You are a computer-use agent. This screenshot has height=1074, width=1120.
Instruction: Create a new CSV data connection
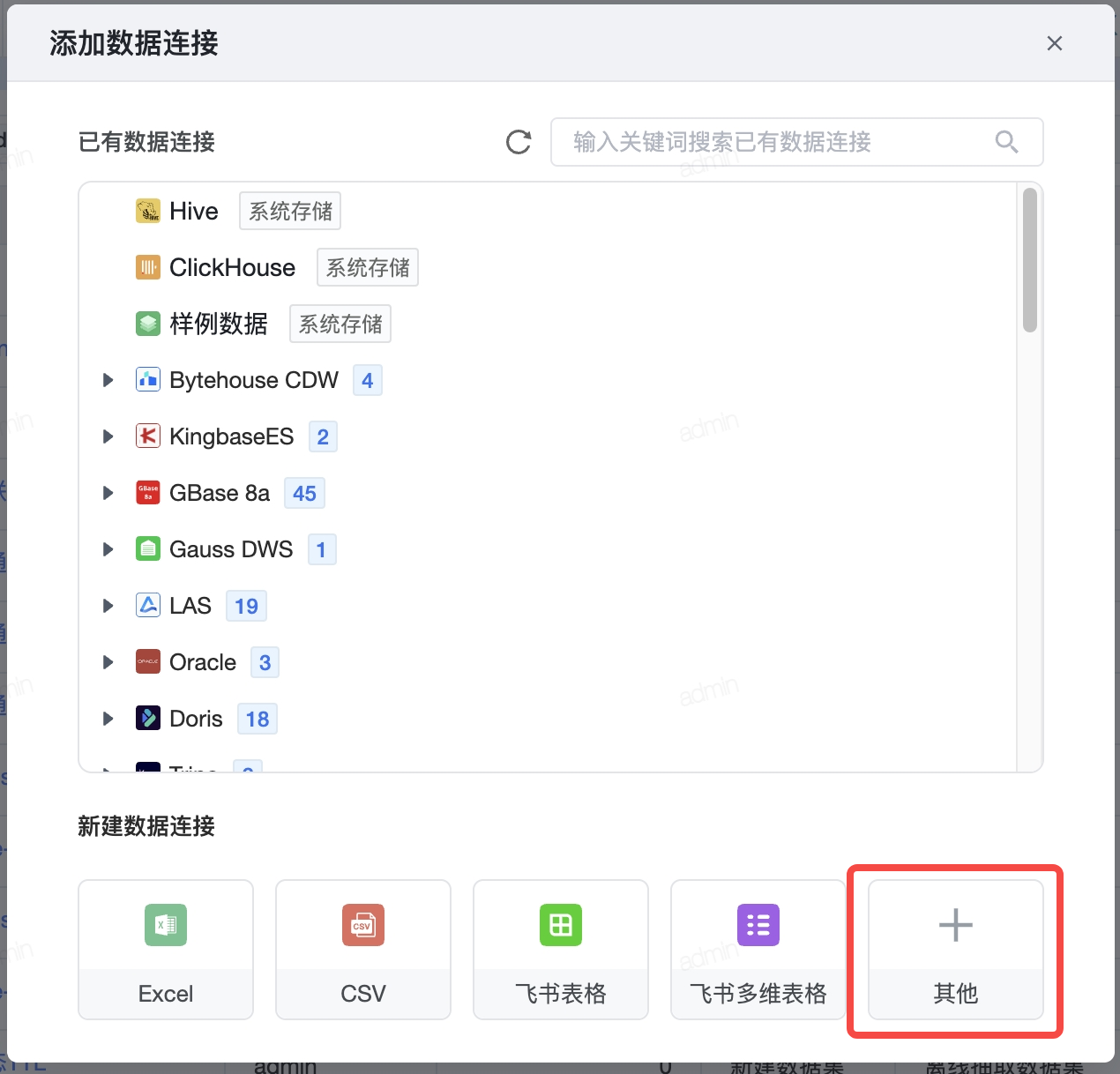tap(363, 950)
